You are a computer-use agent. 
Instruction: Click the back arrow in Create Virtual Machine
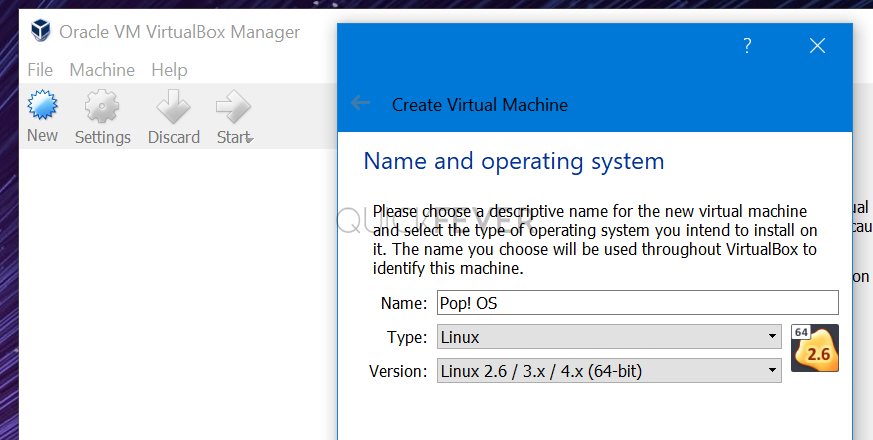point(360,102)
